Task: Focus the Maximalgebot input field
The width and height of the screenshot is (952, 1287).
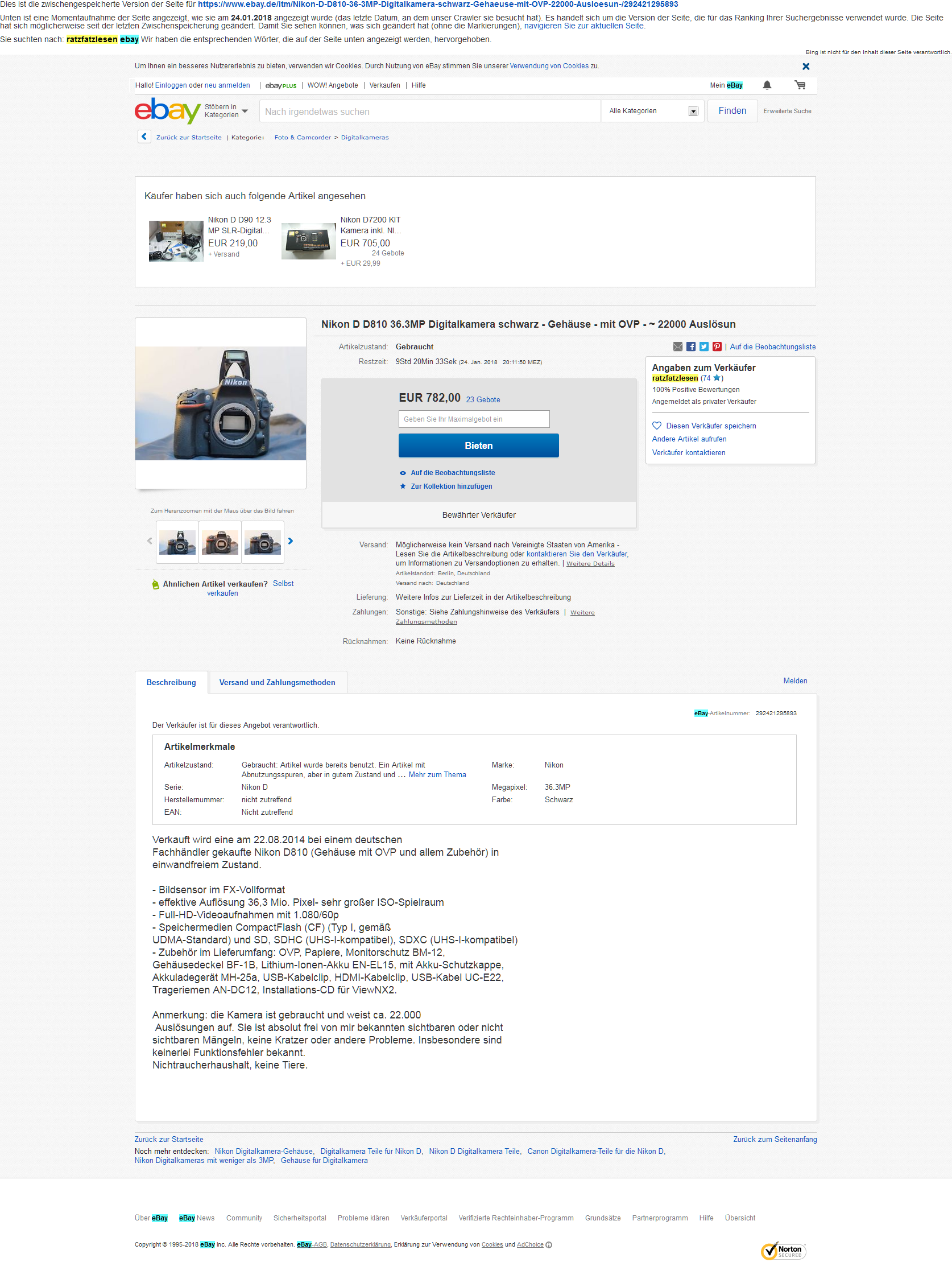Action: click(x=474, y=419)
